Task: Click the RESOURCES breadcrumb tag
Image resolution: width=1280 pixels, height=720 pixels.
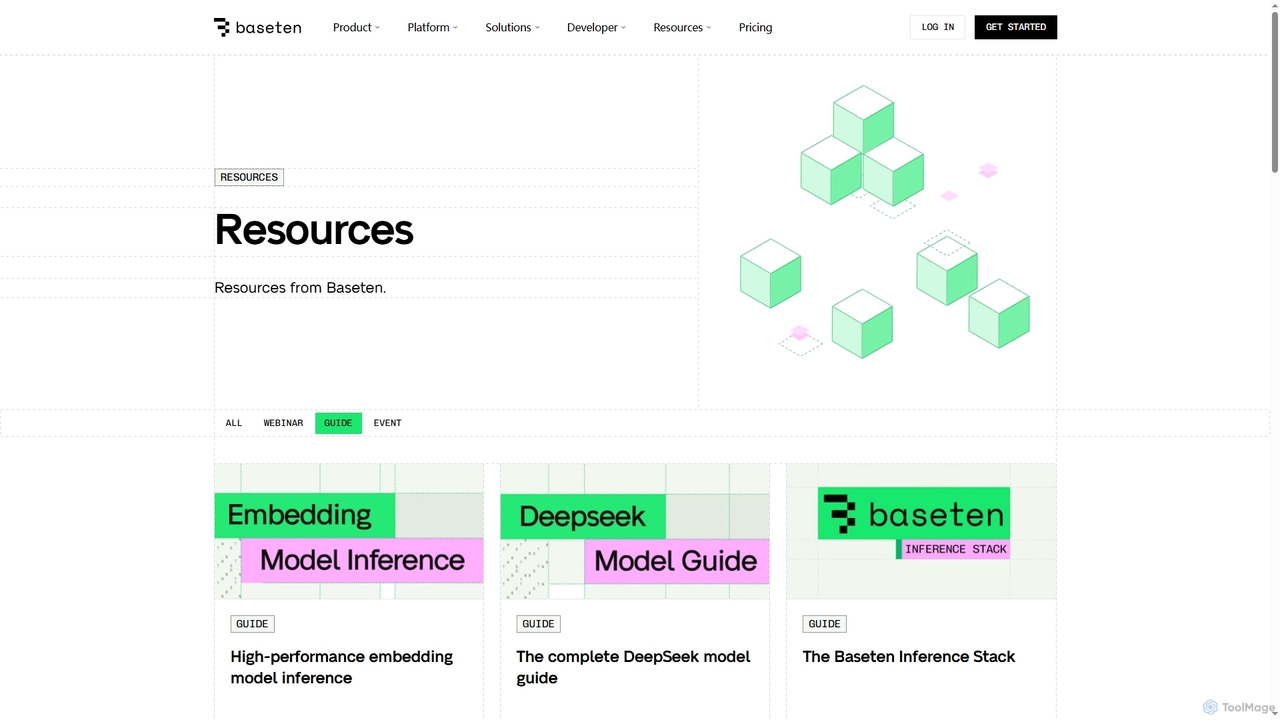Action: (249, 177)
